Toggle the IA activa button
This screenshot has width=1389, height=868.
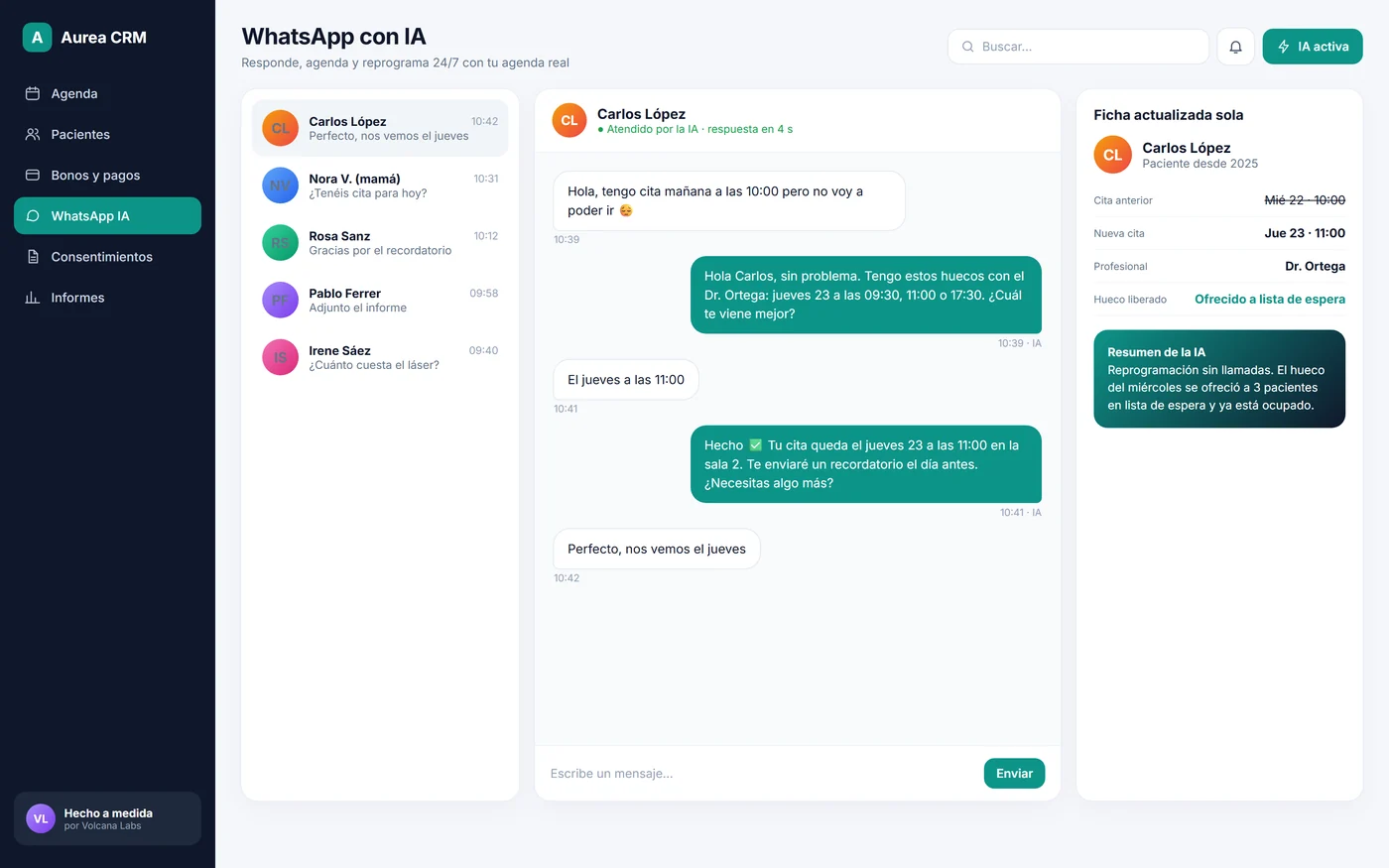click(x=1312, y=47)
